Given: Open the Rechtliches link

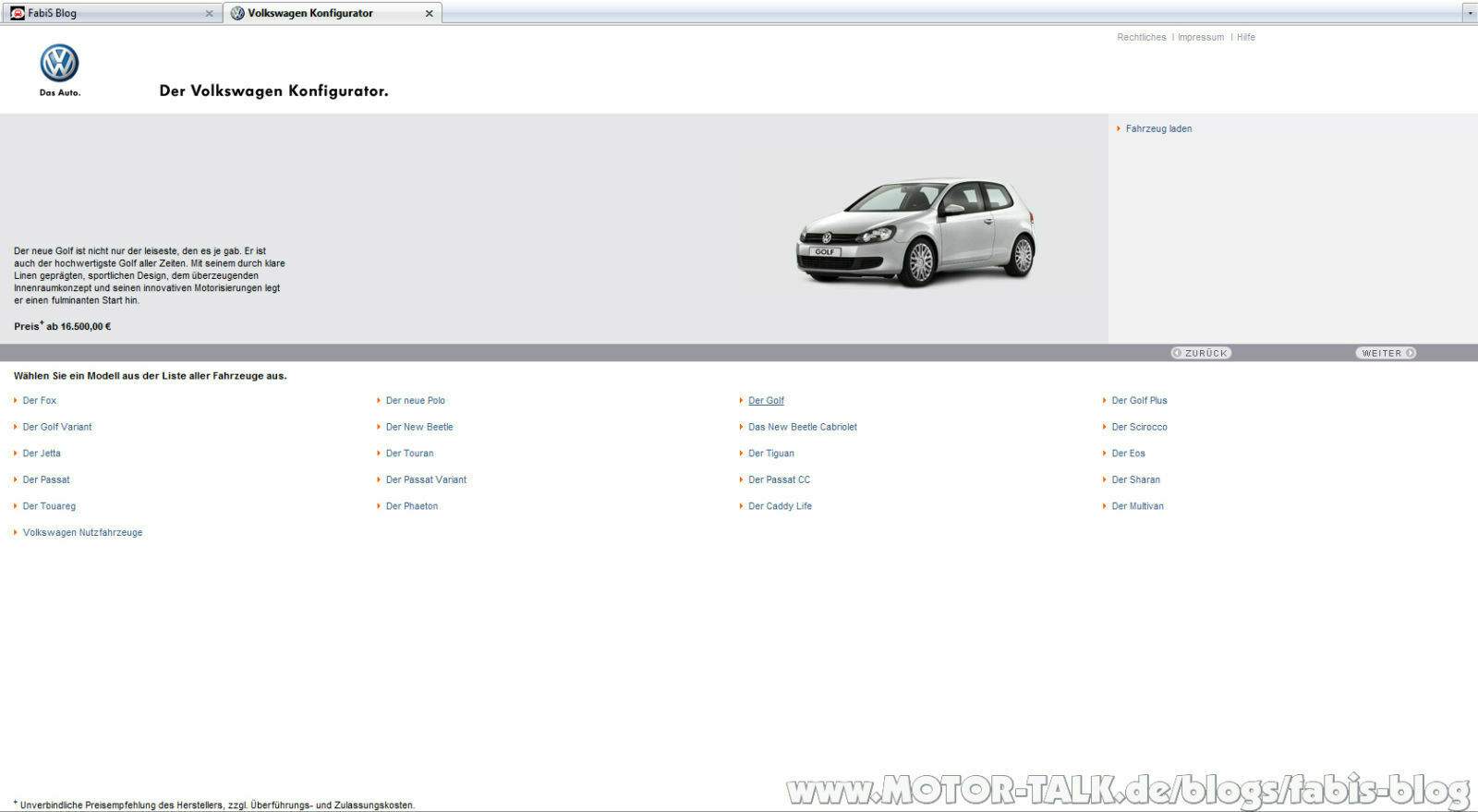Looking at the screenshot, I should [1141, 38].
